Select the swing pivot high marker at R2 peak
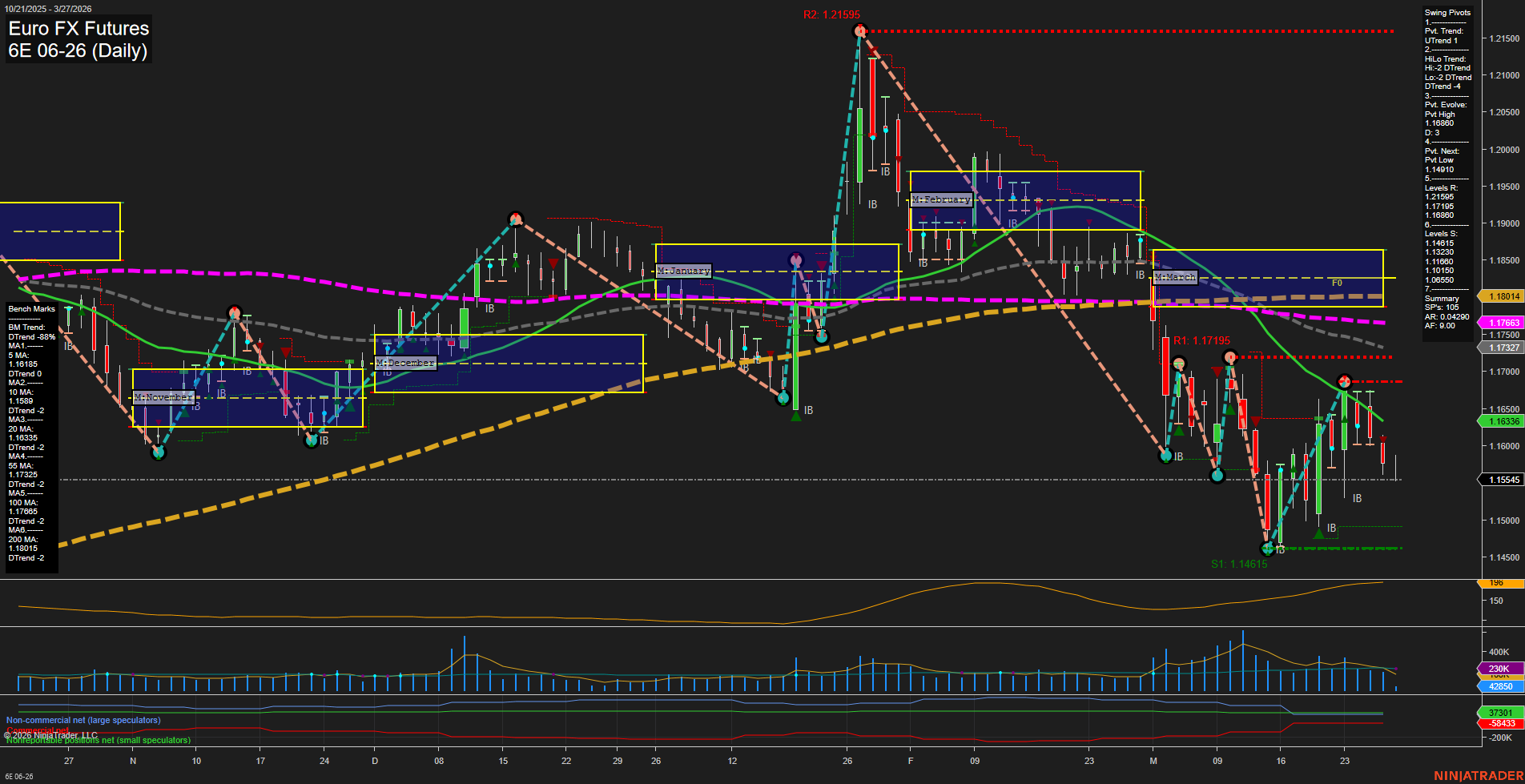 click(x=859, y=30)
